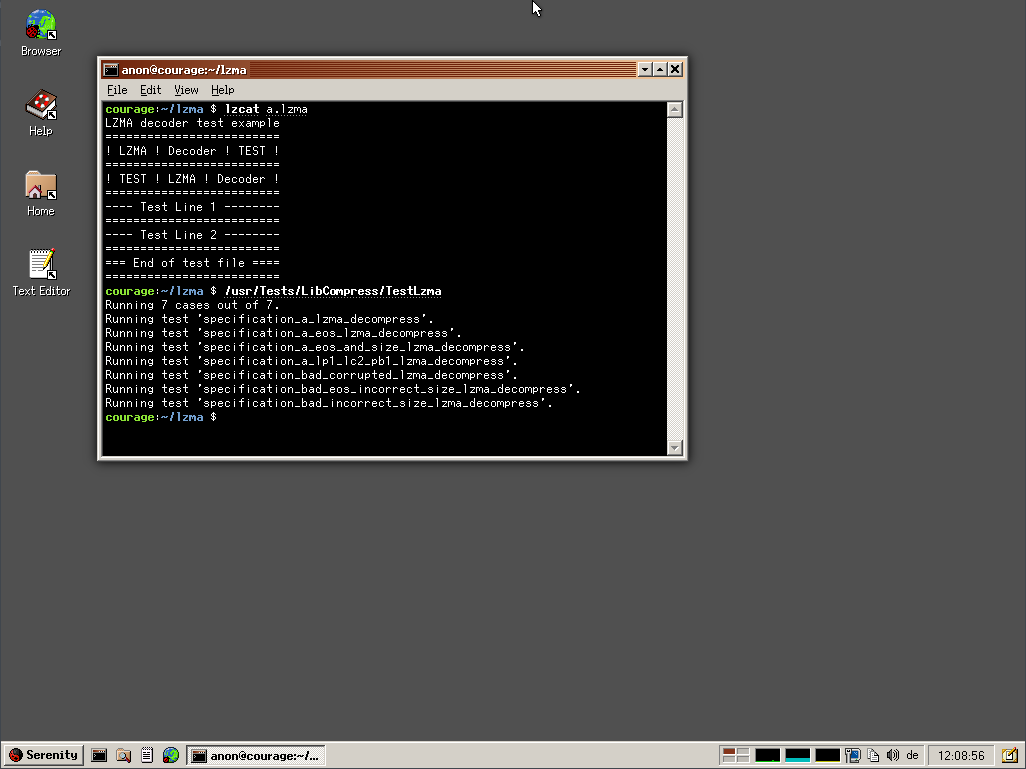Click '---- Test Line 1 --------' output
This screenshot has width=1026, height=769.
(x=192, y=207)
